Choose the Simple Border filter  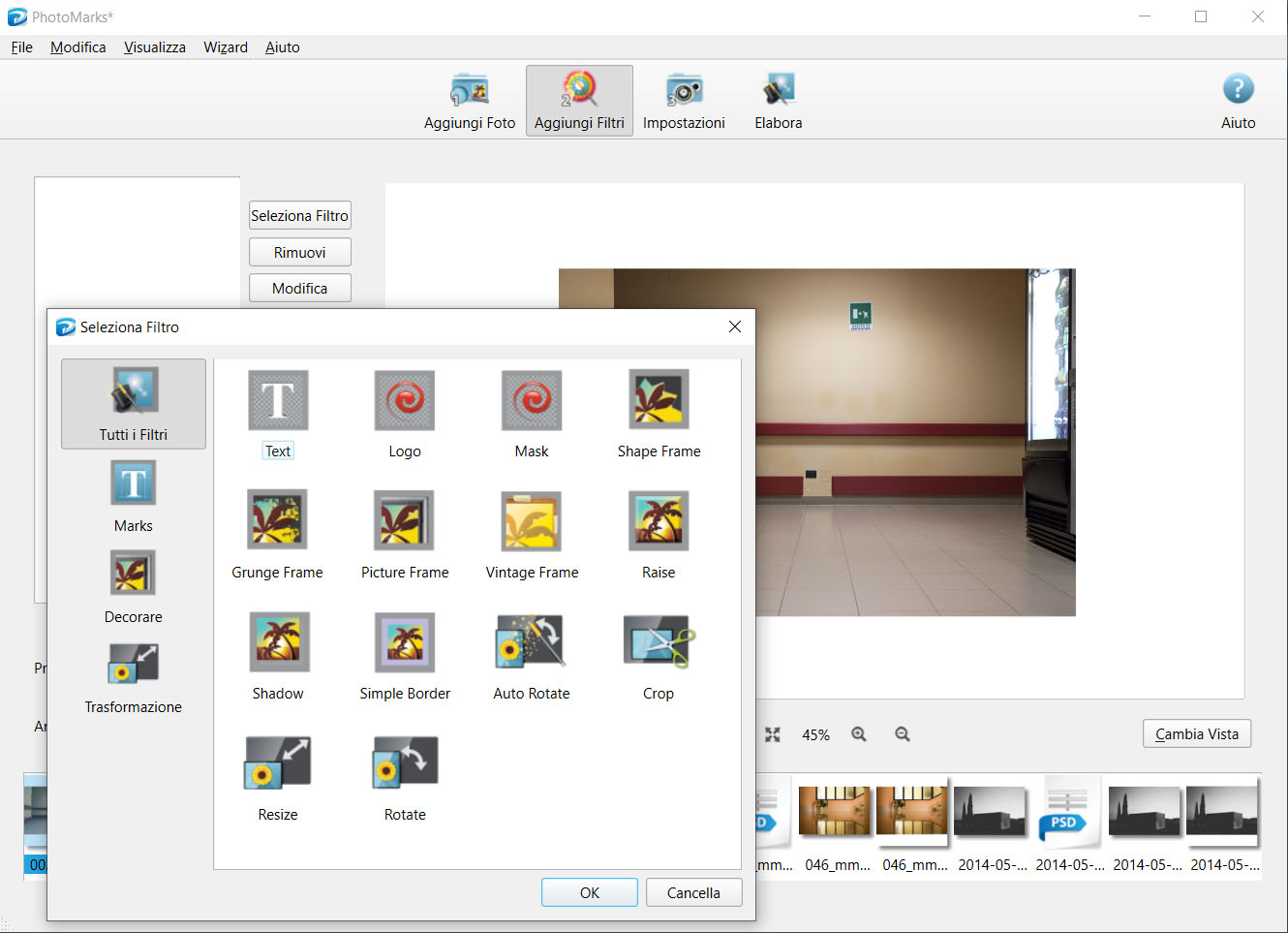pyautogui.click(x=405, y=643)
